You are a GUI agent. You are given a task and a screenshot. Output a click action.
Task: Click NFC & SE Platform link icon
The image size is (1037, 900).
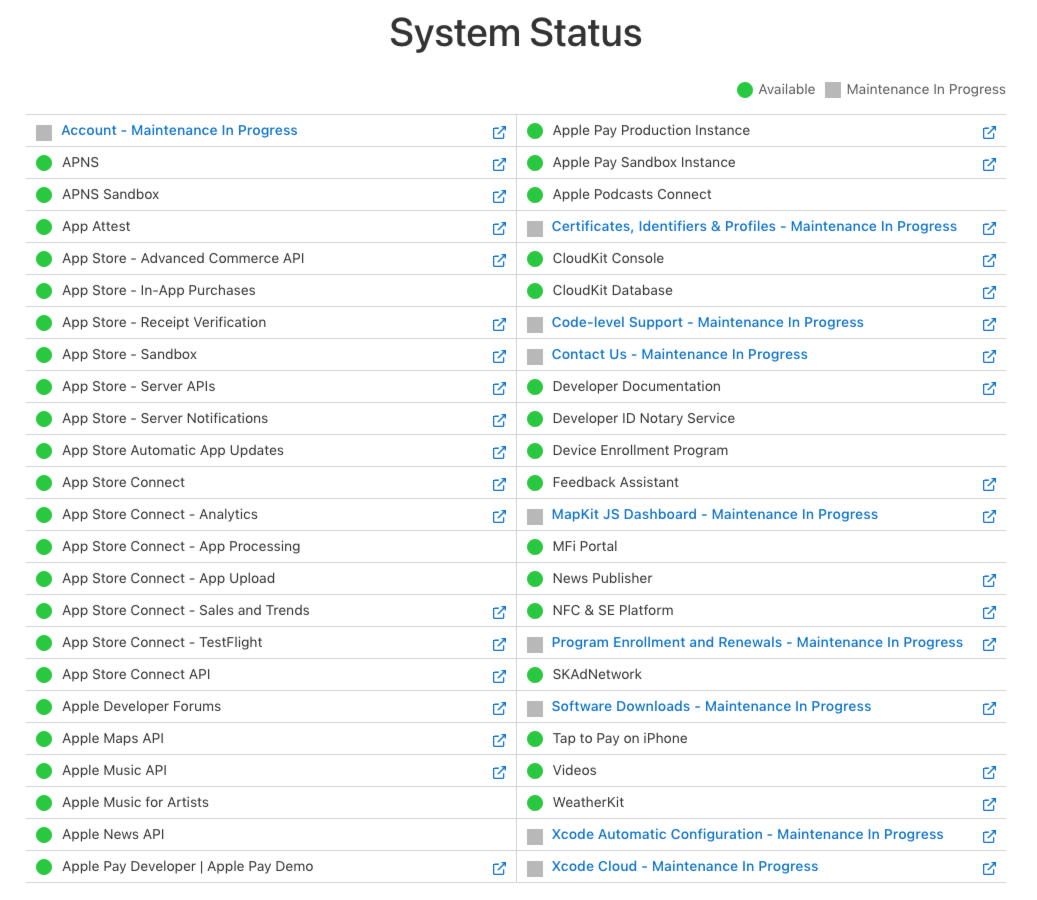(989, 612)
